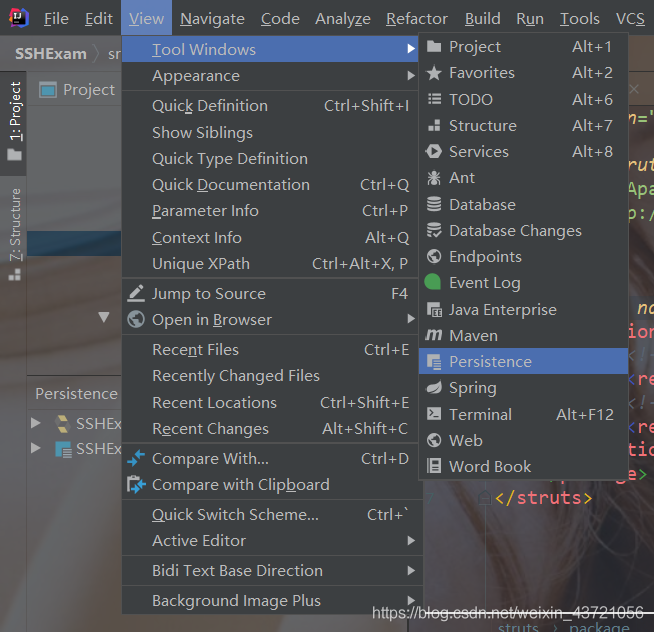Select Context Info entry
The image size is (654, 632).
click(270, 237)
